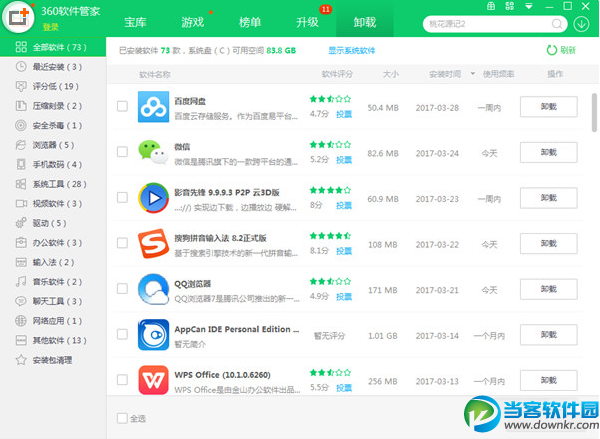
Task: Select 其他软件 (13) in sidebar
Action: click(x=53, y=340)
